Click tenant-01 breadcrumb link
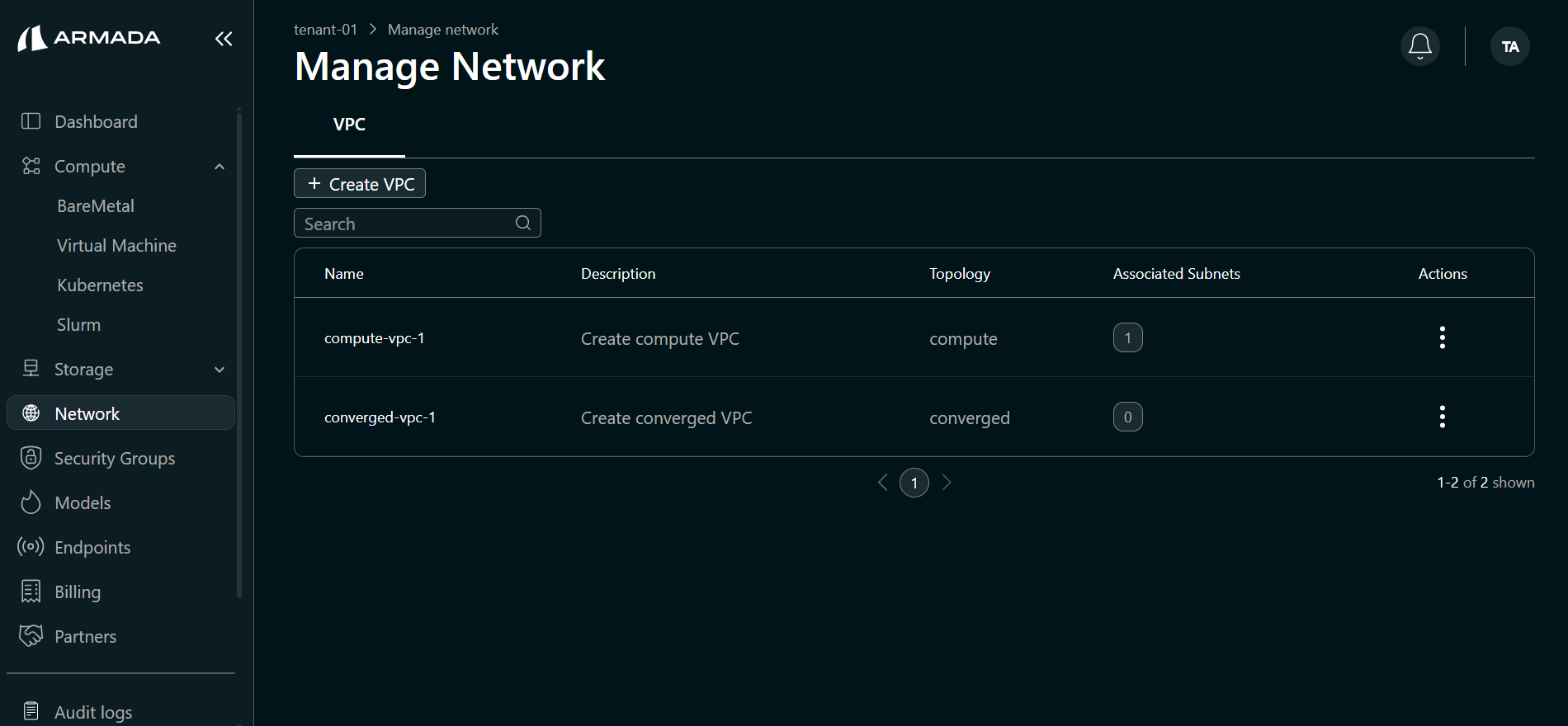The height and width of the screenshot is (726, 1568). click(325, 30)
